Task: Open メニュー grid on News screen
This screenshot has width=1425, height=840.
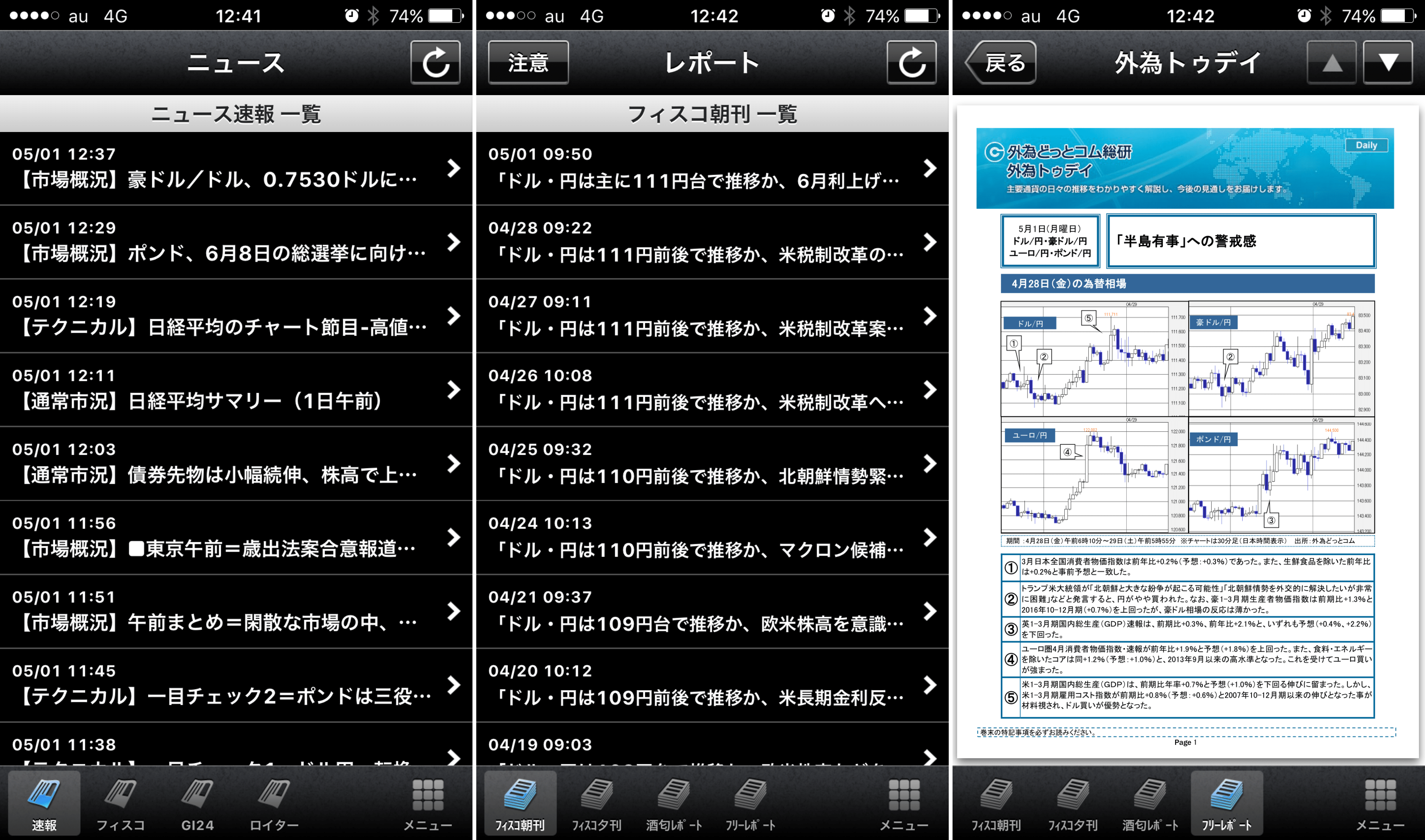Action: pos(428,804)
